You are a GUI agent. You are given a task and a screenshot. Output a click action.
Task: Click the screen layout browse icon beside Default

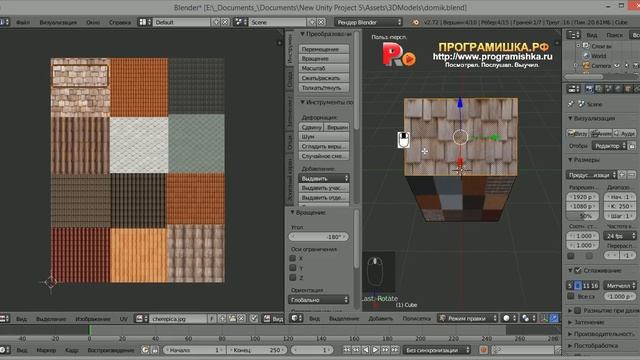(x=145, y=22)
